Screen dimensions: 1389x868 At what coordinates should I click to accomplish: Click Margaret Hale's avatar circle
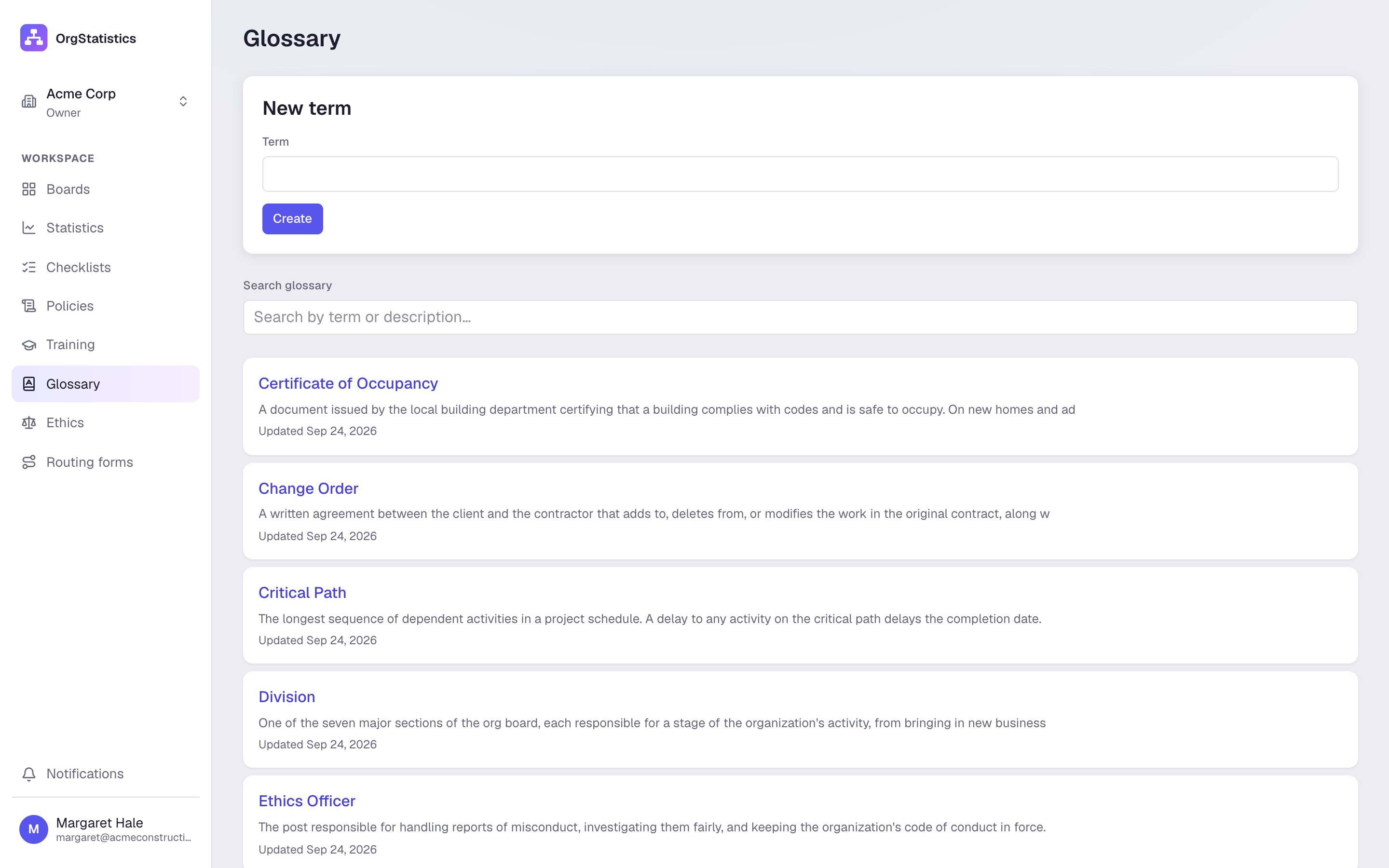click(x=34, y=829)
